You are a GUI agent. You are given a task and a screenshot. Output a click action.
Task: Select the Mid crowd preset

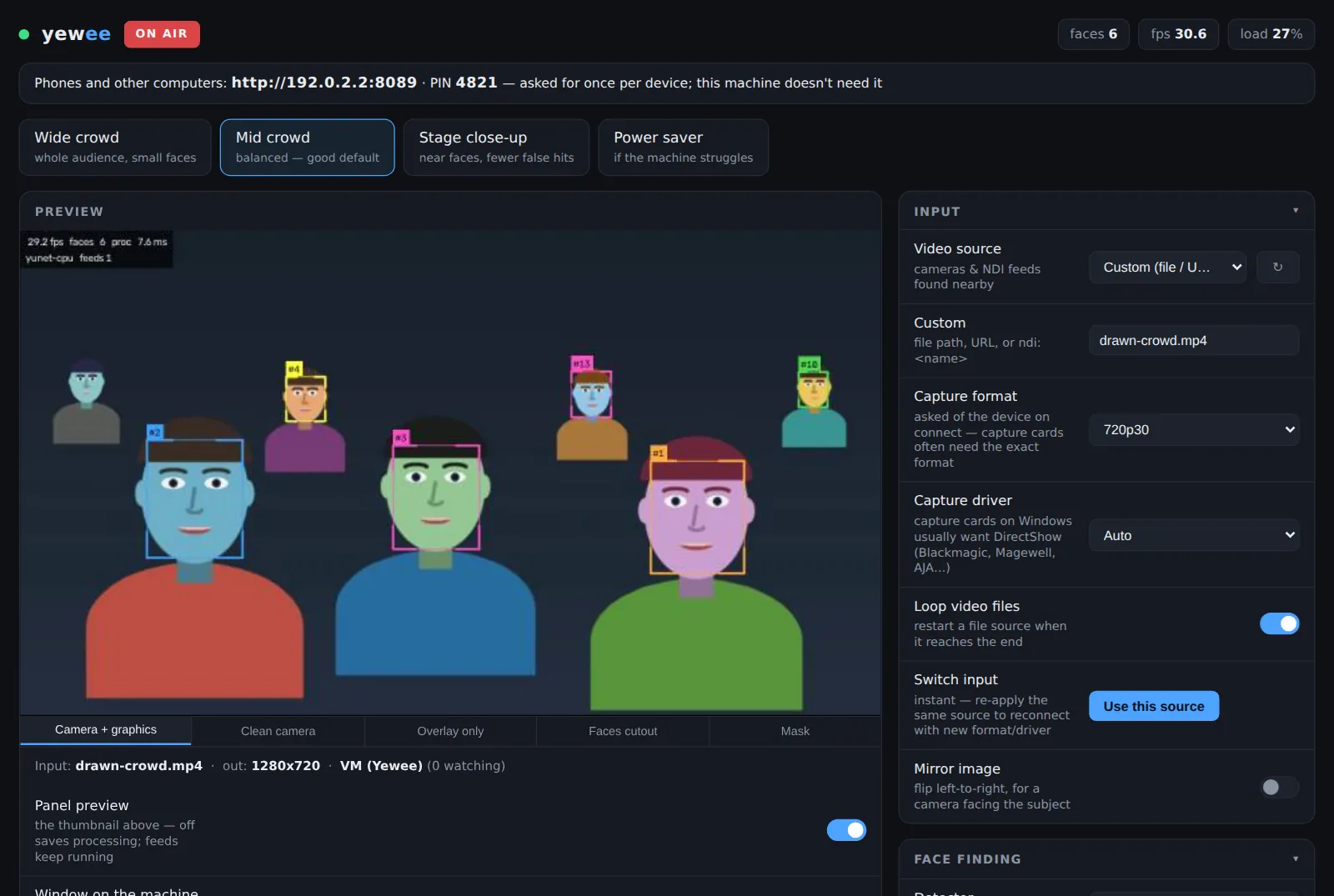[307, 147]
